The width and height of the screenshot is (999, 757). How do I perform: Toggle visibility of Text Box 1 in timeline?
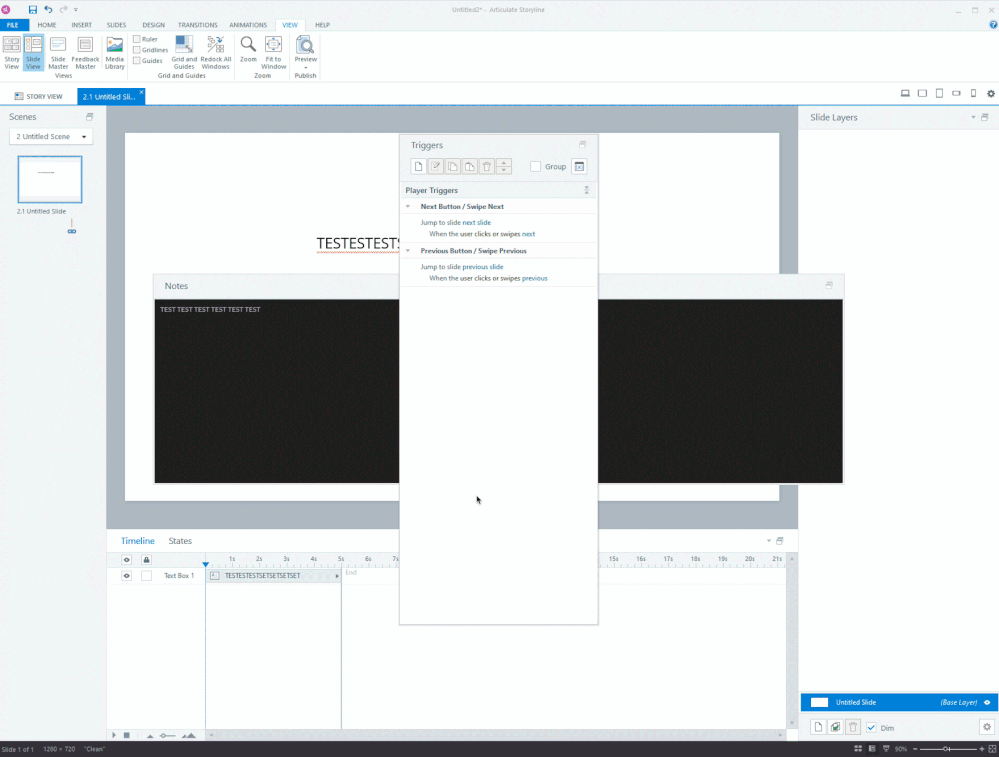126,576
